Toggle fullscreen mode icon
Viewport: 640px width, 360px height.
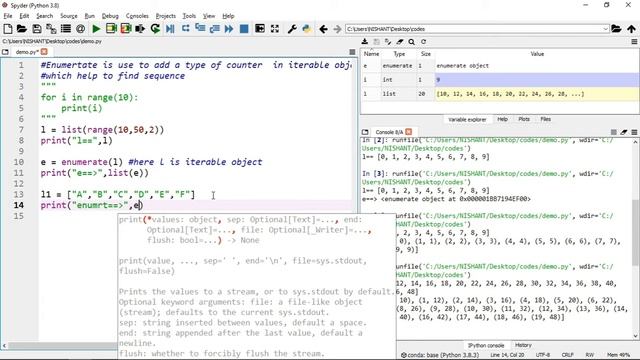click(275, 29)
